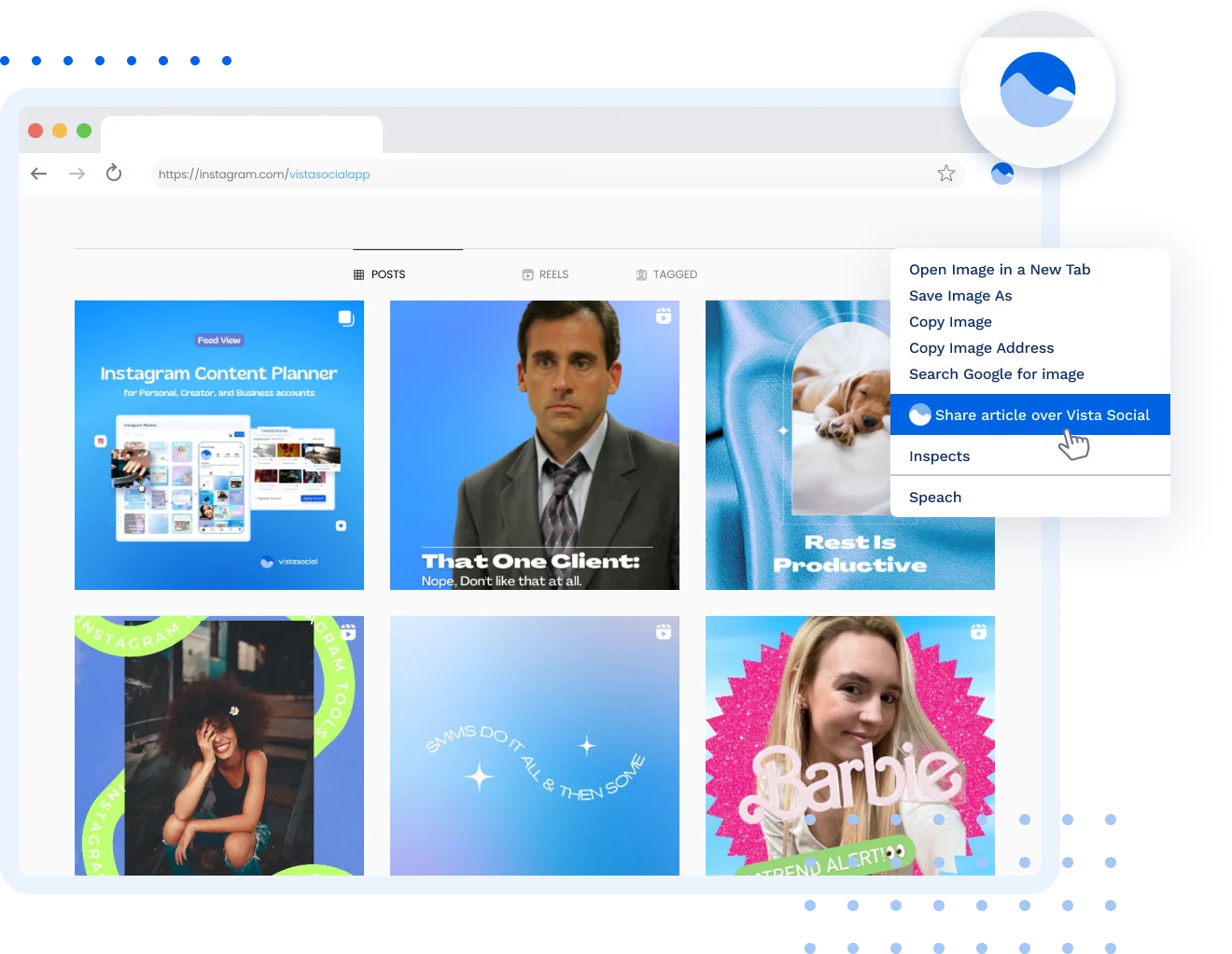Select 'Share article over Vista Social'
The height and width of the screenshot is (954, 1232).
[x=1043, y=414]
